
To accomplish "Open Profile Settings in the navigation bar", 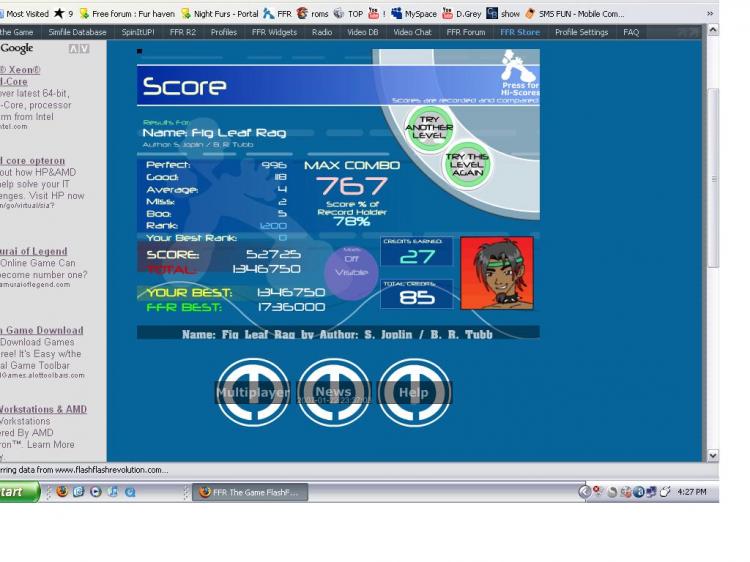I will 581,32.
